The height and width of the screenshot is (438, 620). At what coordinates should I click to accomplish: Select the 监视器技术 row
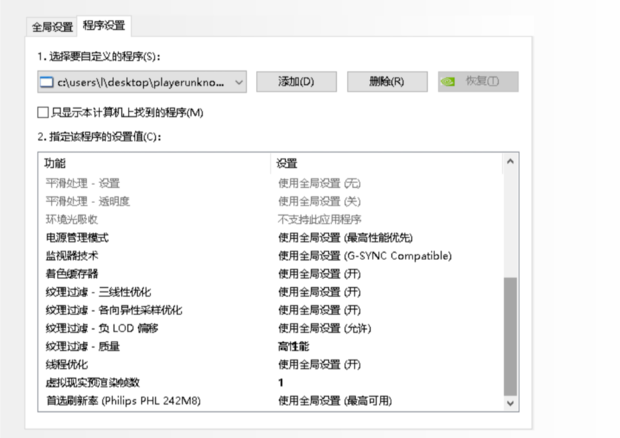tap(271, 256)
